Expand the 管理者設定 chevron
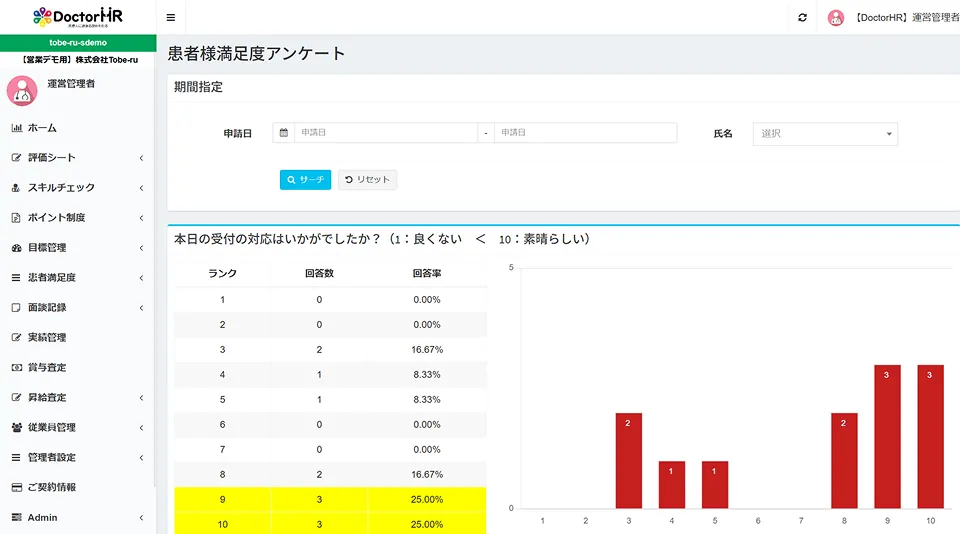The height and width of the screenshot is (534, 960). click(x=141, y=458)
